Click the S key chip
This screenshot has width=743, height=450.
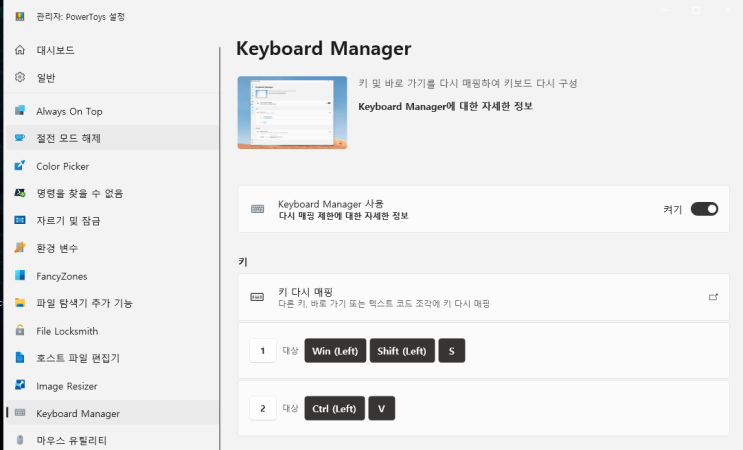(x=452, y=351)
